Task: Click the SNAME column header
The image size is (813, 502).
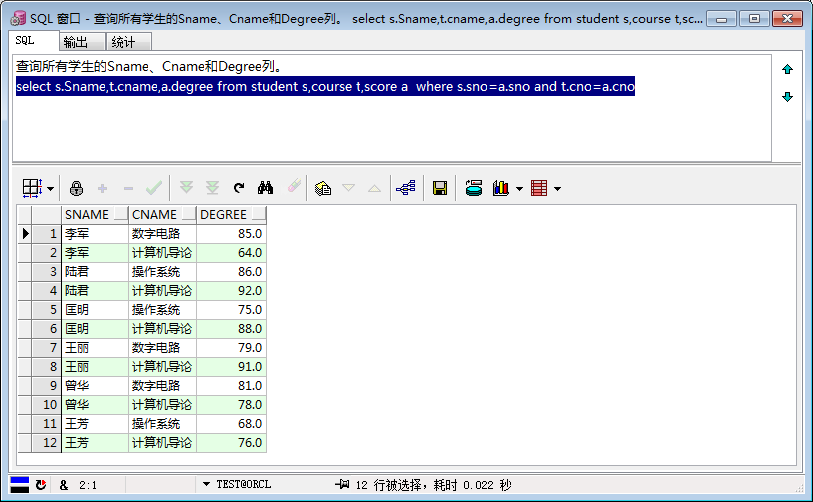Action: click(95, 214)
